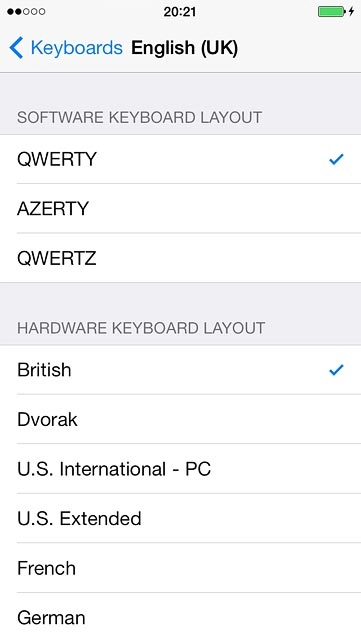361x640 pixels.
Task: Choose U.S. Extended hardware layout
Action: point(180,518)
